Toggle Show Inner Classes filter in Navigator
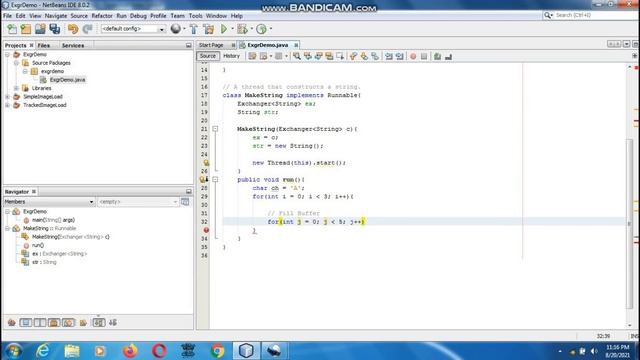The height and width of the screenshot is (360, 640). (68, 322)
